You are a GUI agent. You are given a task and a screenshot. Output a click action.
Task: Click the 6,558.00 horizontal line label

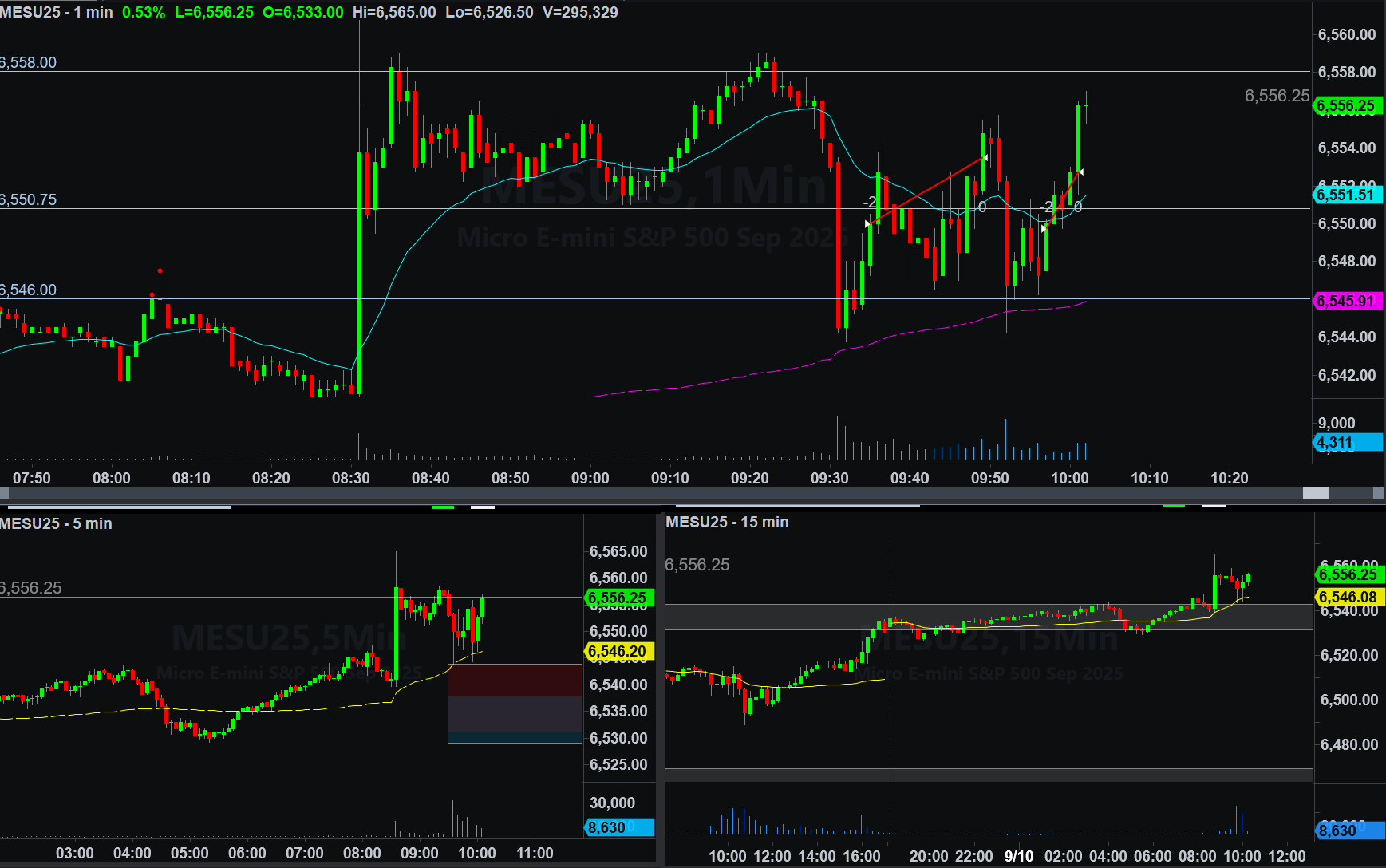pos(30,62)
